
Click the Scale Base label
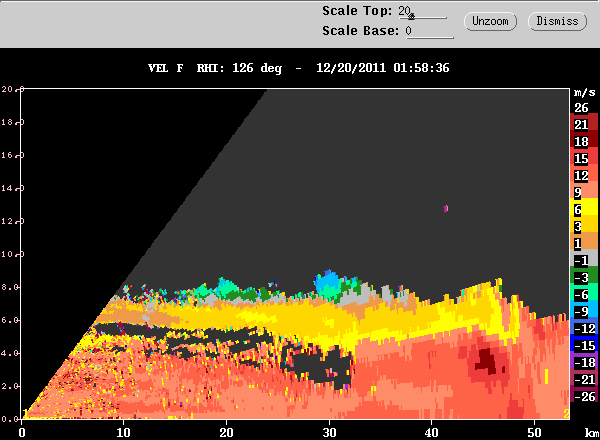click(360, 31)
